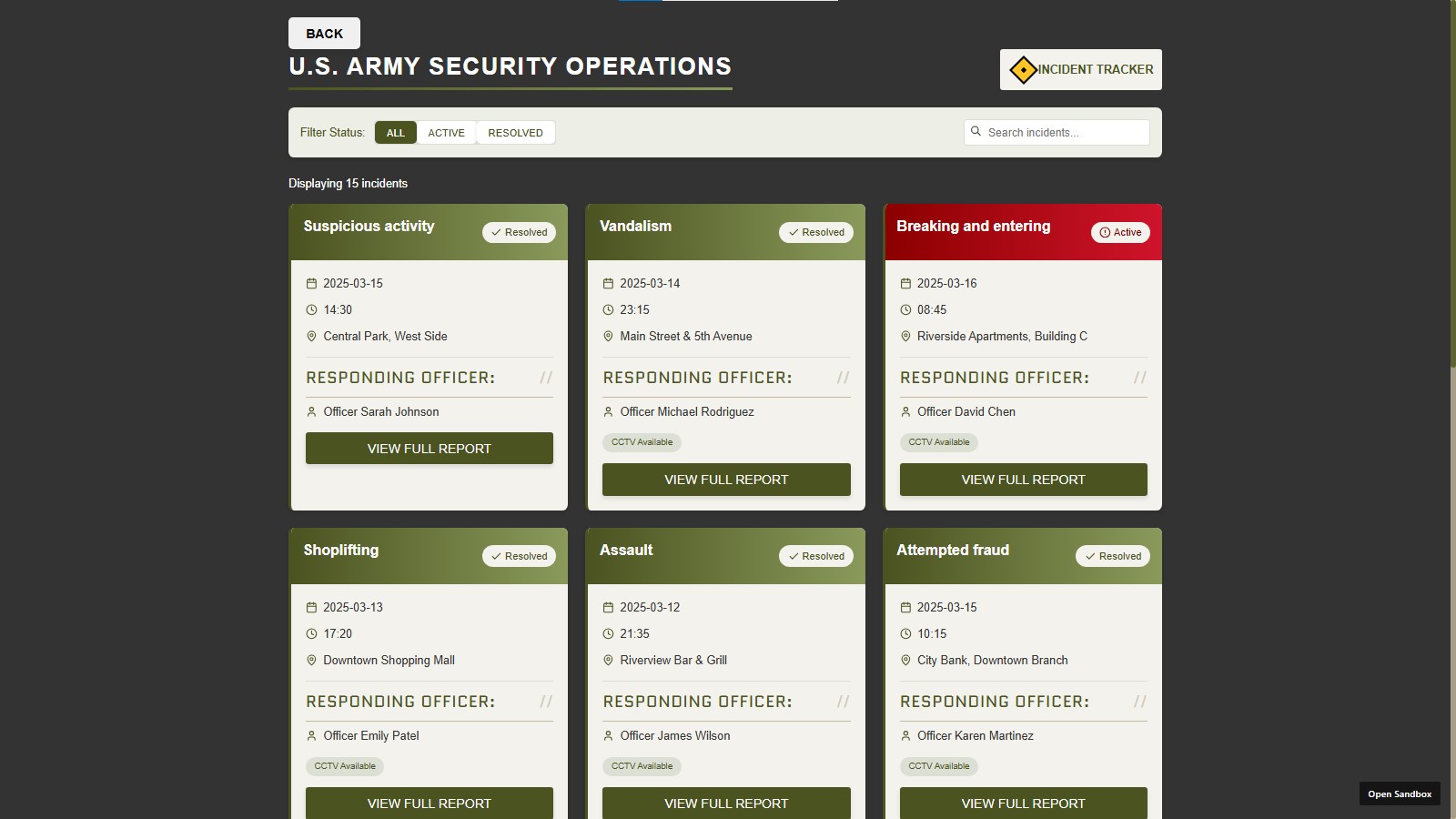View full report for Breaking and entering
The image size is (1456, 819).
pyautogui.click(x=1024, y=480)
